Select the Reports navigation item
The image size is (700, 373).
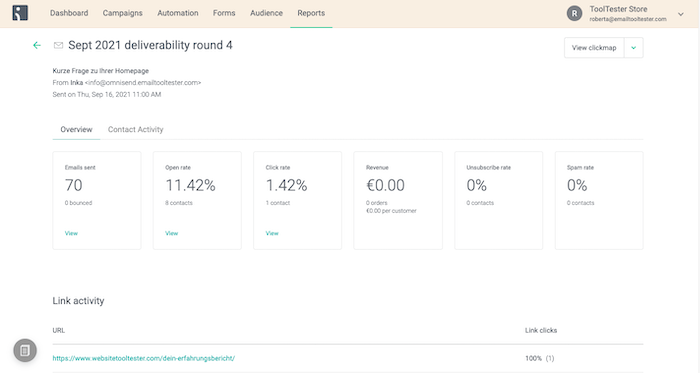pyautogui.click(x=311, y=13)
